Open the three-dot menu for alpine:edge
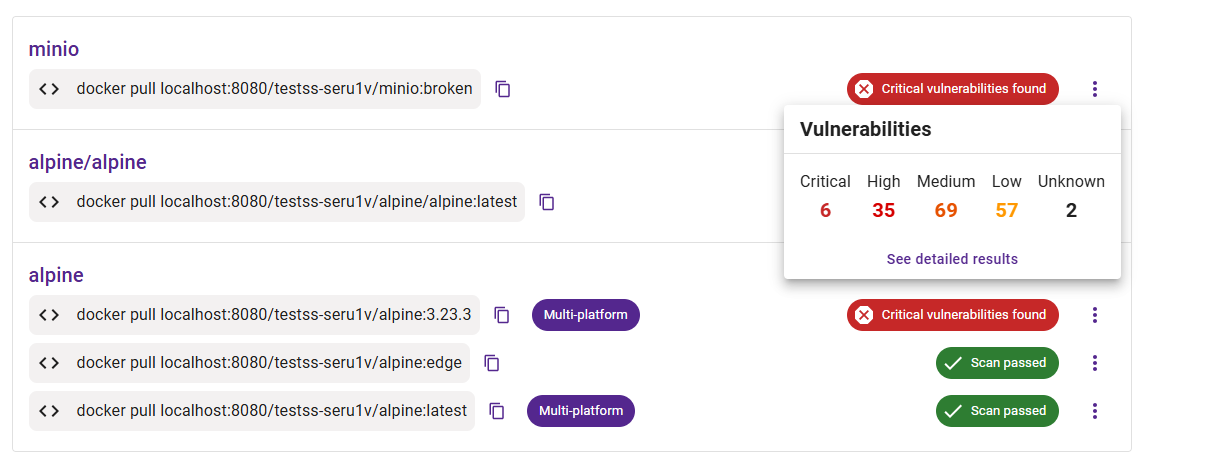 [x=1095, y=363]
